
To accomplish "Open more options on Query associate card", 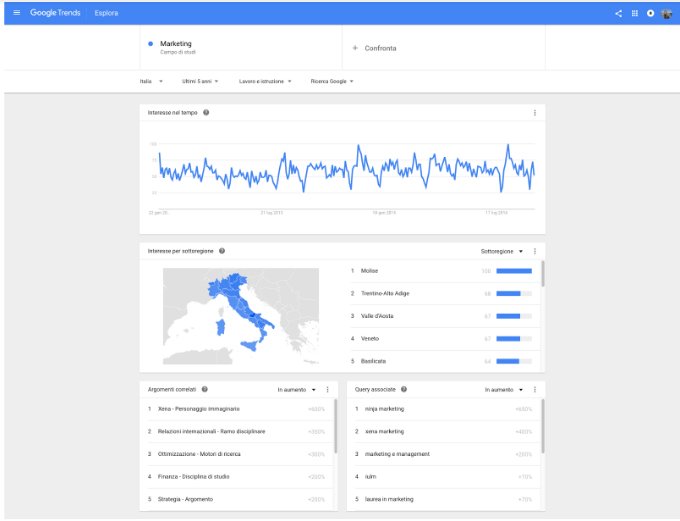I will click(x=535, y=390).
